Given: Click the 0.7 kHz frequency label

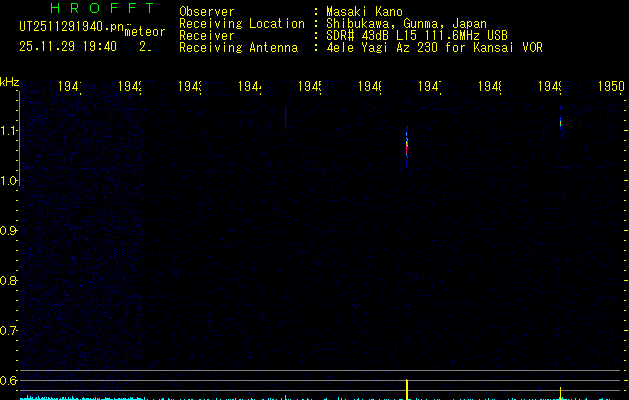Looking at the screenshot, I should click(x=8, y=331).
